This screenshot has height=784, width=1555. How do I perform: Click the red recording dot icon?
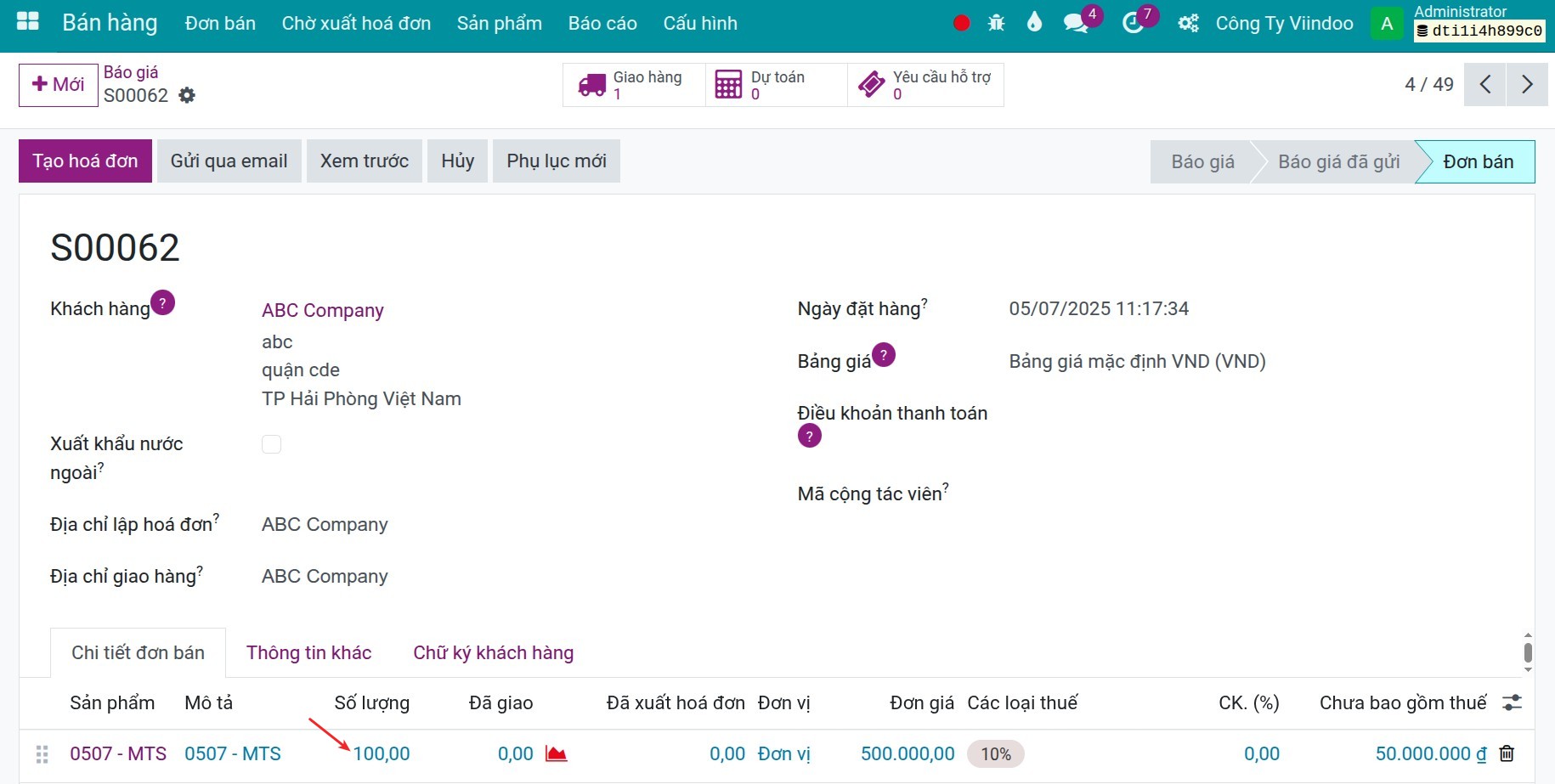(x=961, y=23)
